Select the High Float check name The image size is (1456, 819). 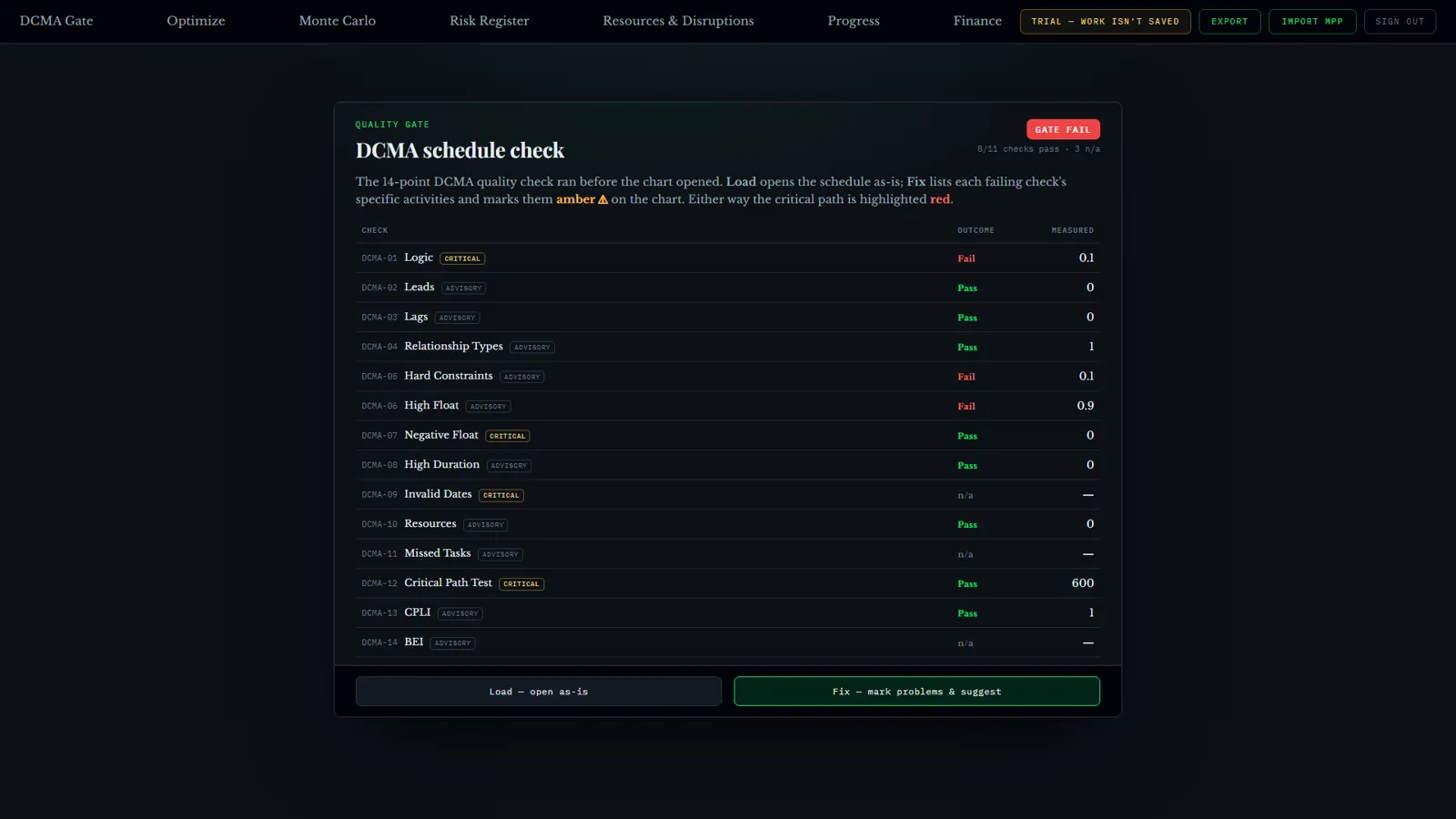click(431, 406)
